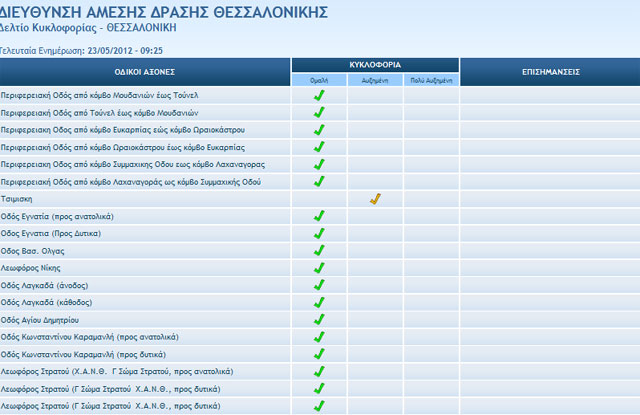The image size is (640, 415).
Task: Click green checkmark for Κωνσταντίνου Καραμανλή (προς δυτικά)
Action: coord(319,354)
